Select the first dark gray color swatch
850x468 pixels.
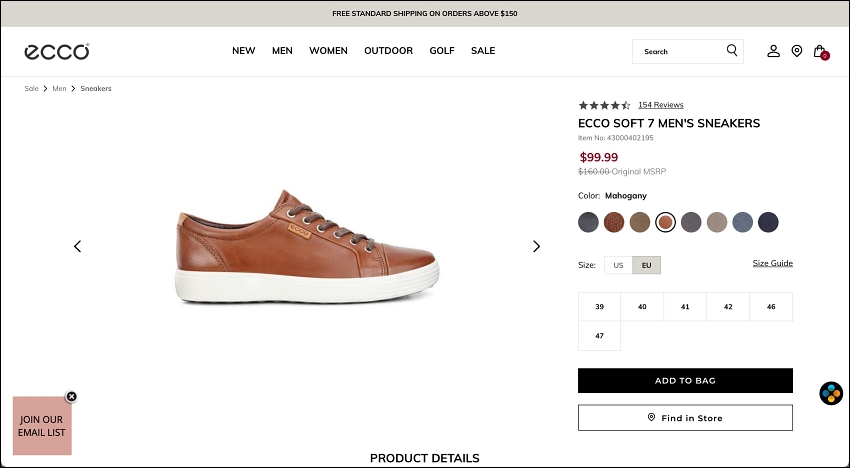pyautogui.click(x=588, y=222)
